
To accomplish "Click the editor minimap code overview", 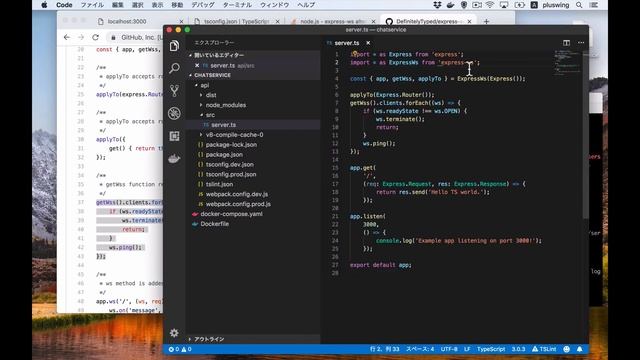I will 567,63.
